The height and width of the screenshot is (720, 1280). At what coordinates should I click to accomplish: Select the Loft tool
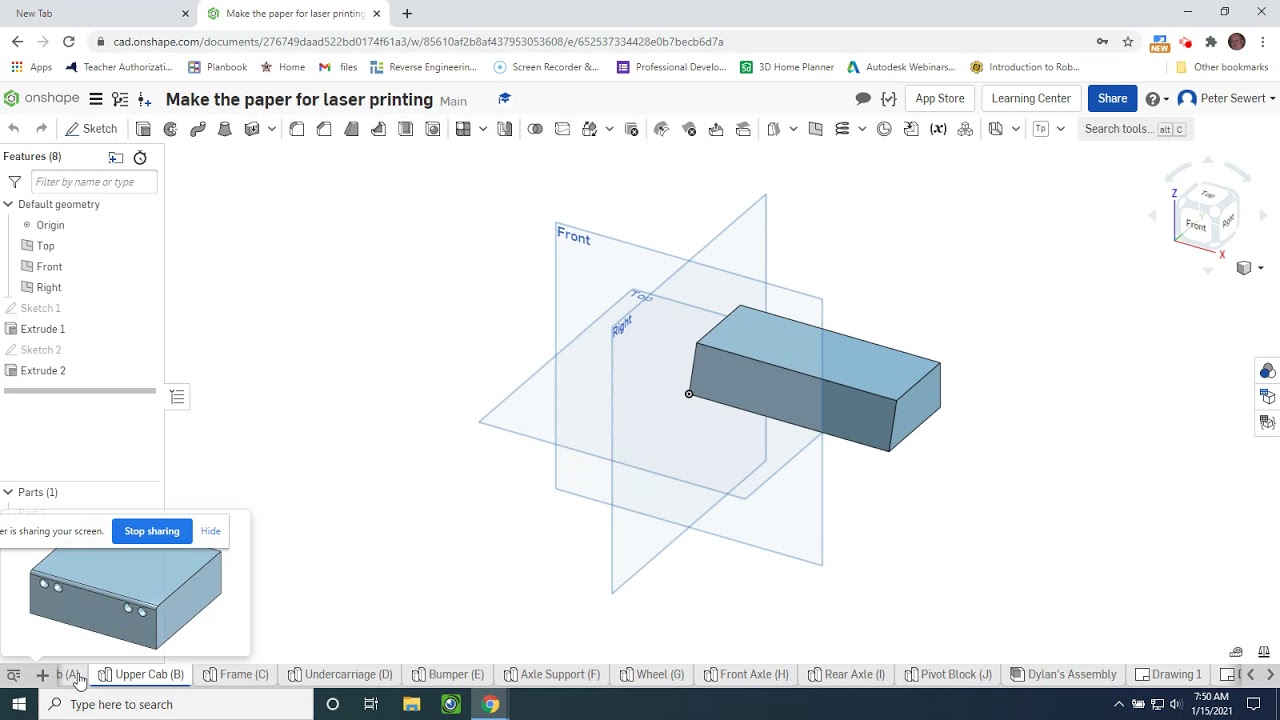pyautogui.click(x=225, y=129)
